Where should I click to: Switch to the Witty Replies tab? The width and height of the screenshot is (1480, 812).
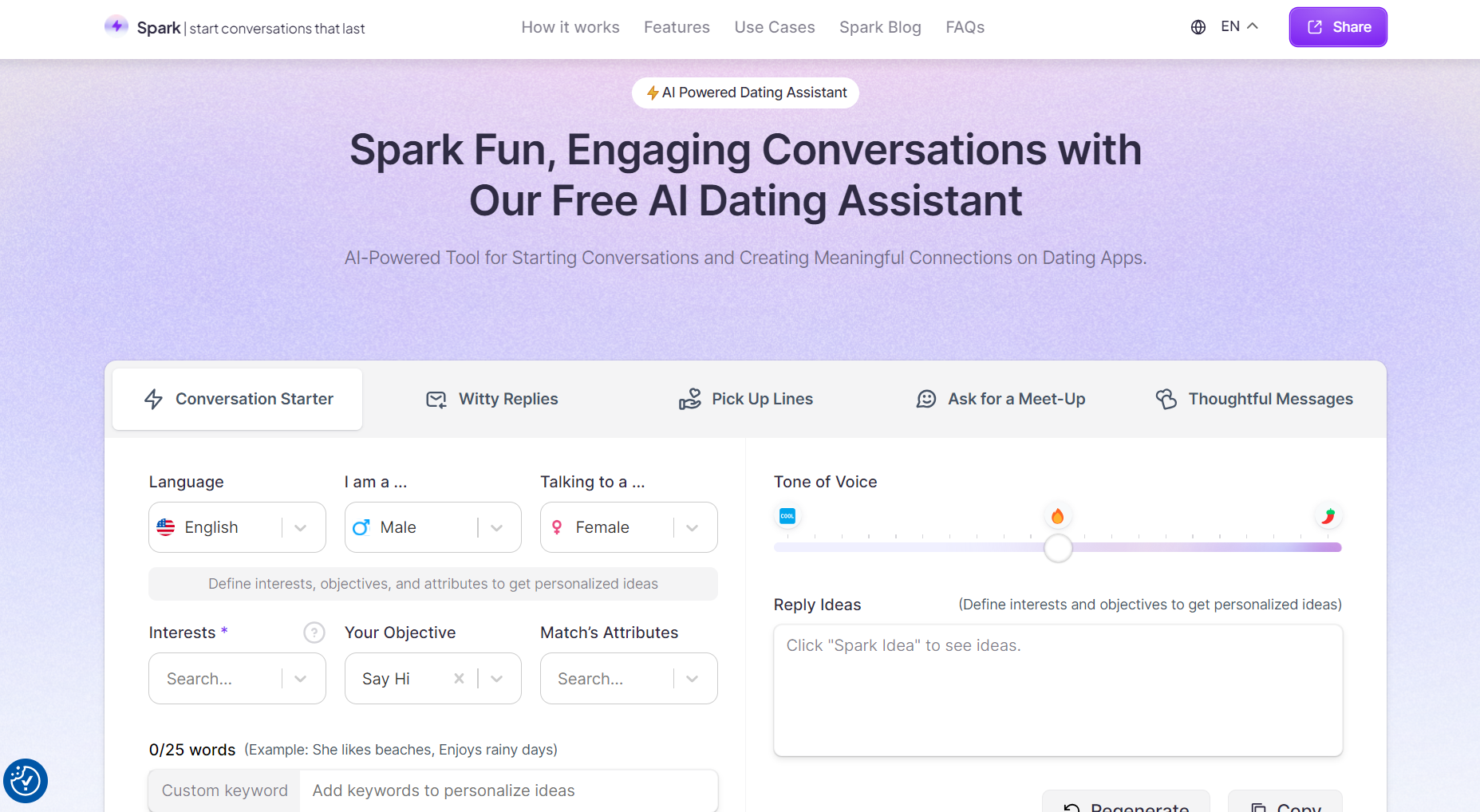click(492, 399)
